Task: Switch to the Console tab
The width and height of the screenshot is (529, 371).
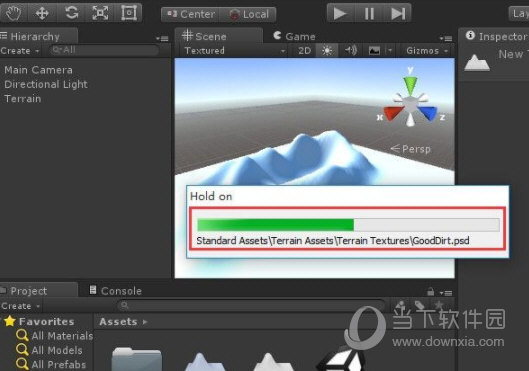Action: click(115, 290)
